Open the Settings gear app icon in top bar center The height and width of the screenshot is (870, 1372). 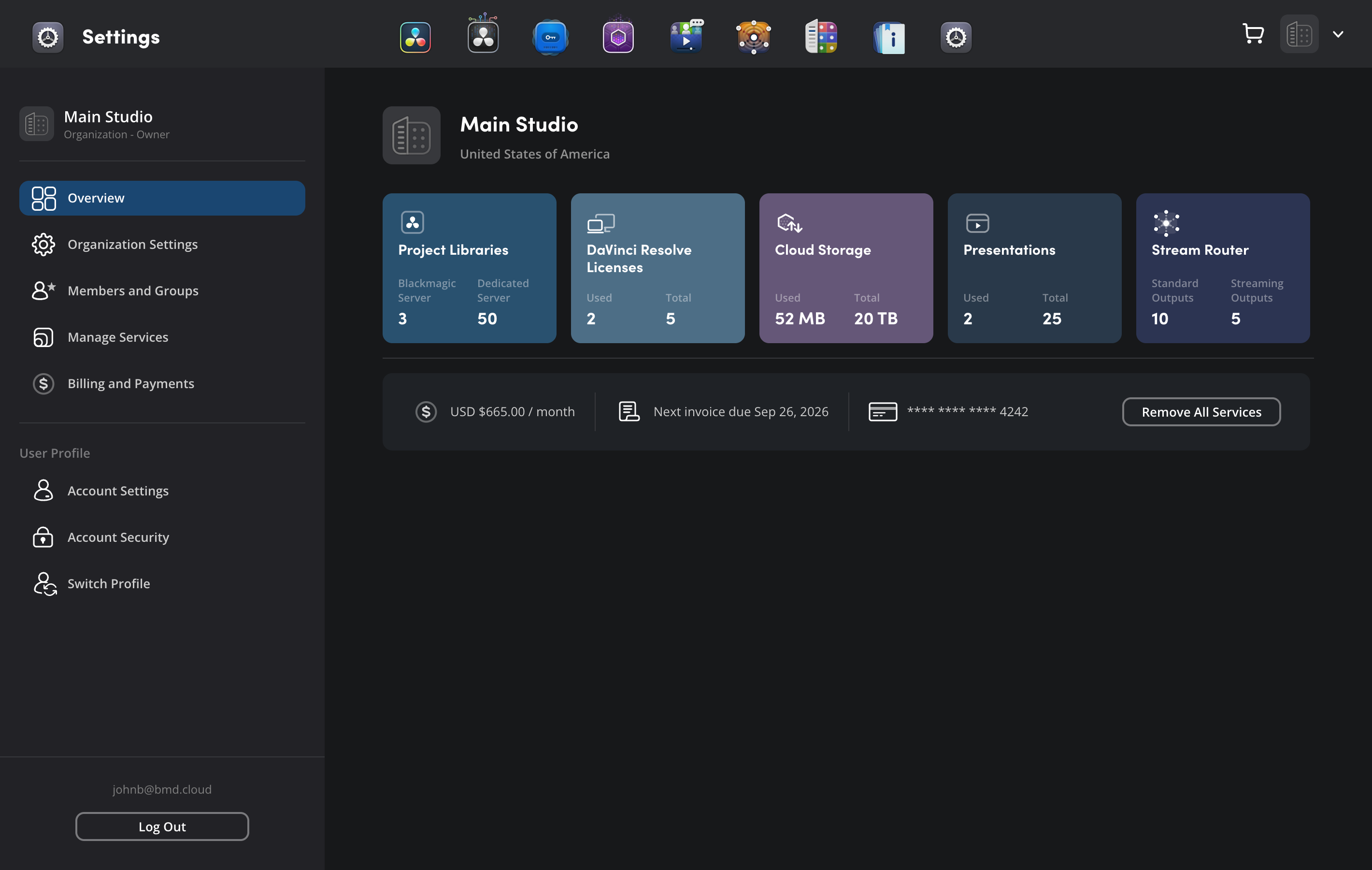point(956,38)
